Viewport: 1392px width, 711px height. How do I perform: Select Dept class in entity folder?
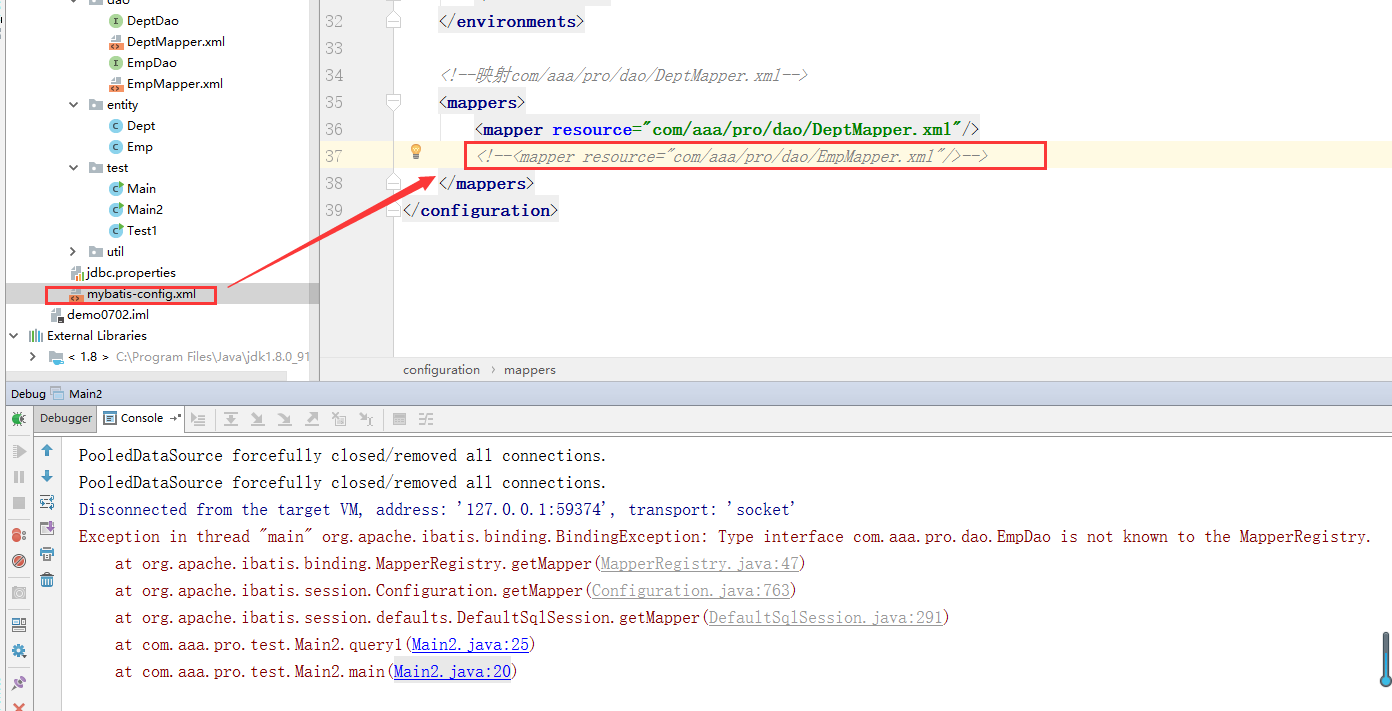(x=141, y=126)
